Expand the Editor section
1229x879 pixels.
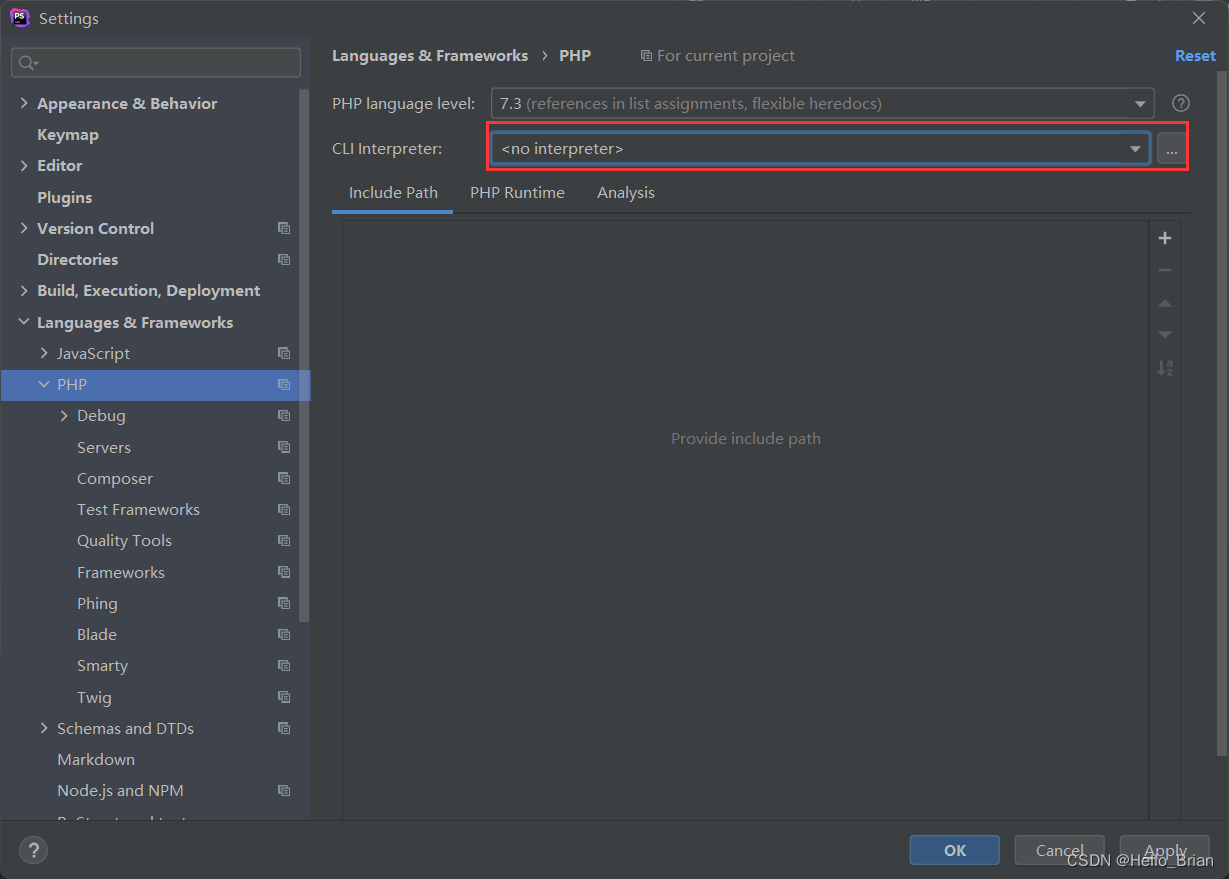[x=24, y=165]
